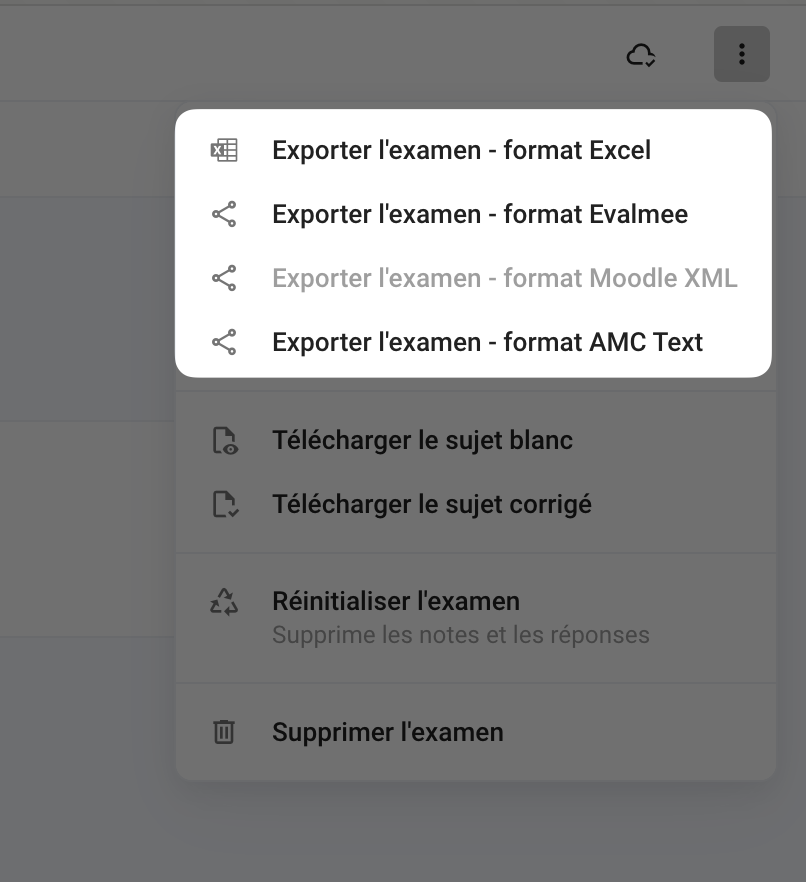Click the Excel spreadsheet icon
Screen dimensions: 806x882
(x=224, y=150)
